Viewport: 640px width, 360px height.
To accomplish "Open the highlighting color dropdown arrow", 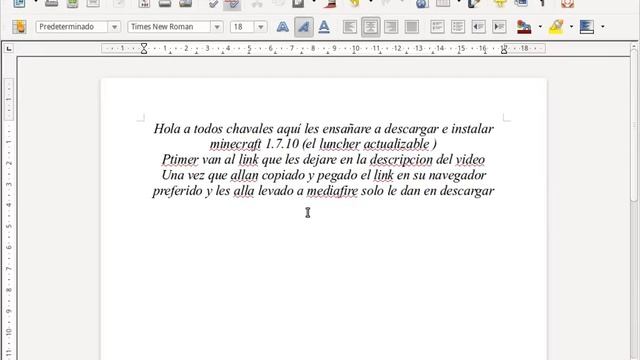I will coord(571,27).
